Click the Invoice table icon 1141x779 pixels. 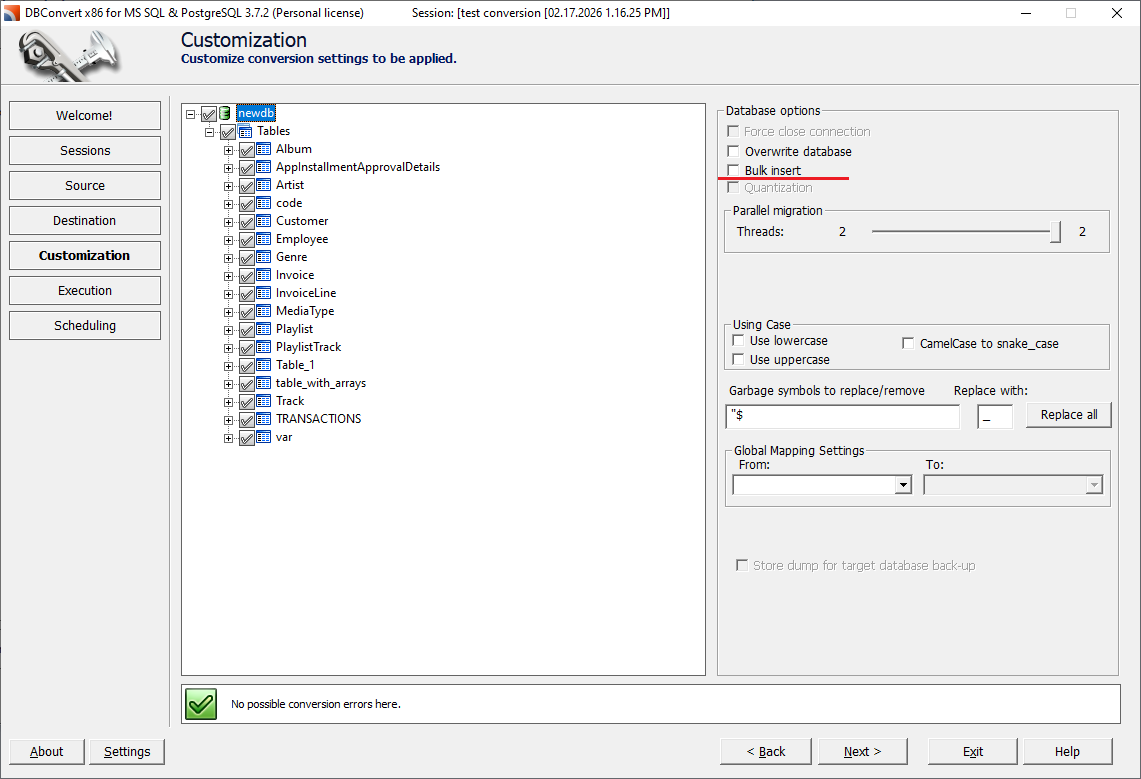click(x=263, y=275)
